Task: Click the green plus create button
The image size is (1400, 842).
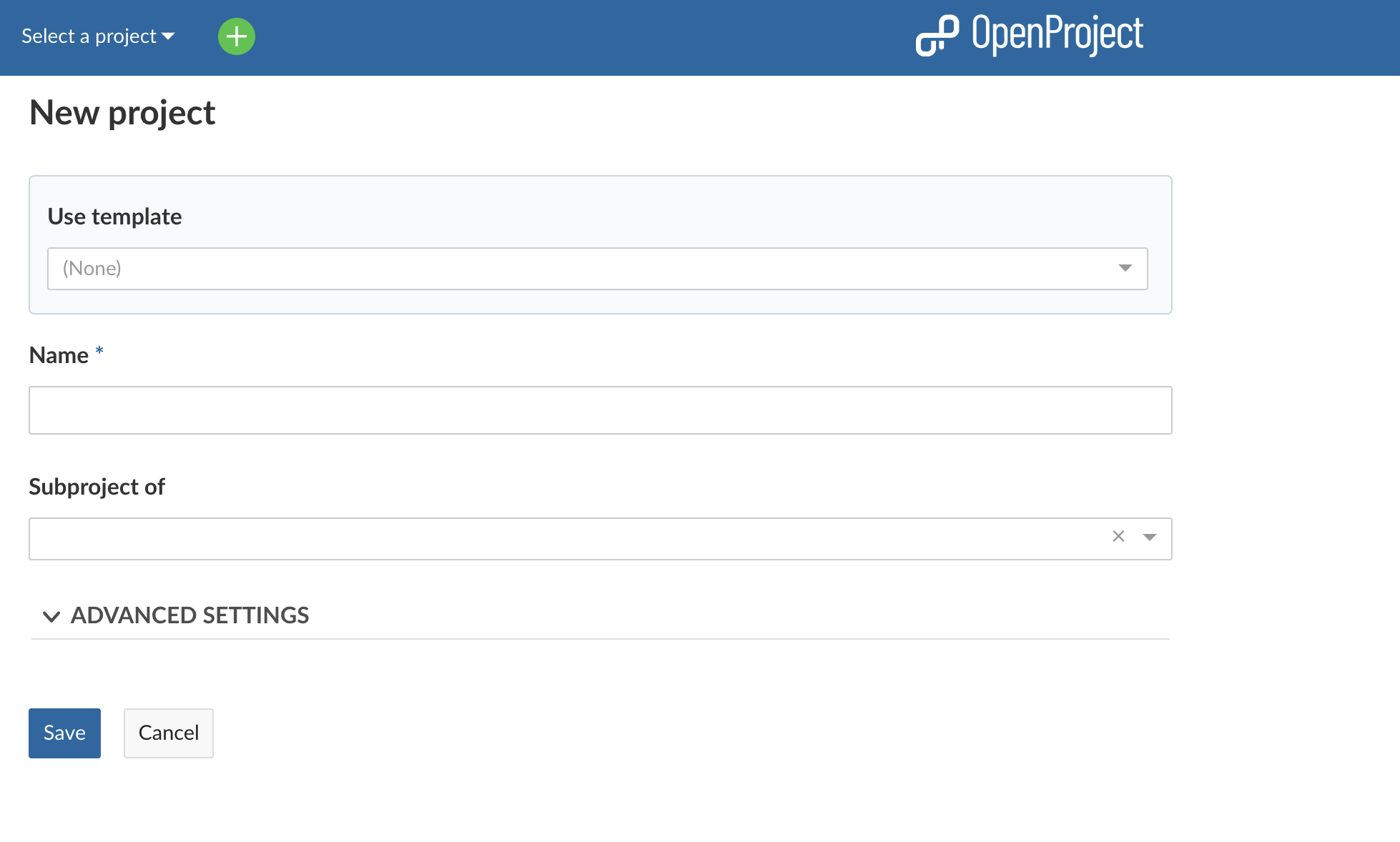Action: point(236,36)
